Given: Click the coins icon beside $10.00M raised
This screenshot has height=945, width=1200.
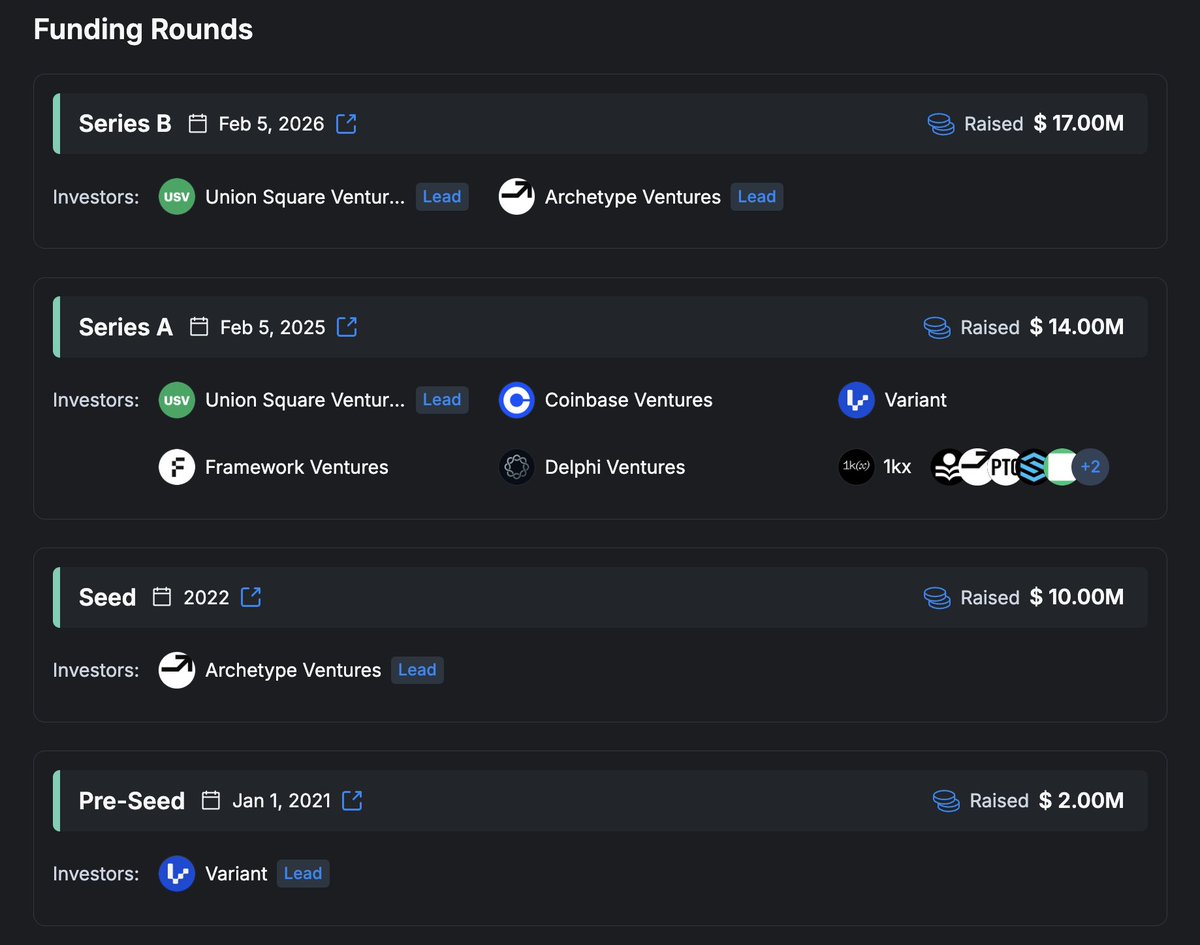Looking at the screenshot, I should [937, 597].
